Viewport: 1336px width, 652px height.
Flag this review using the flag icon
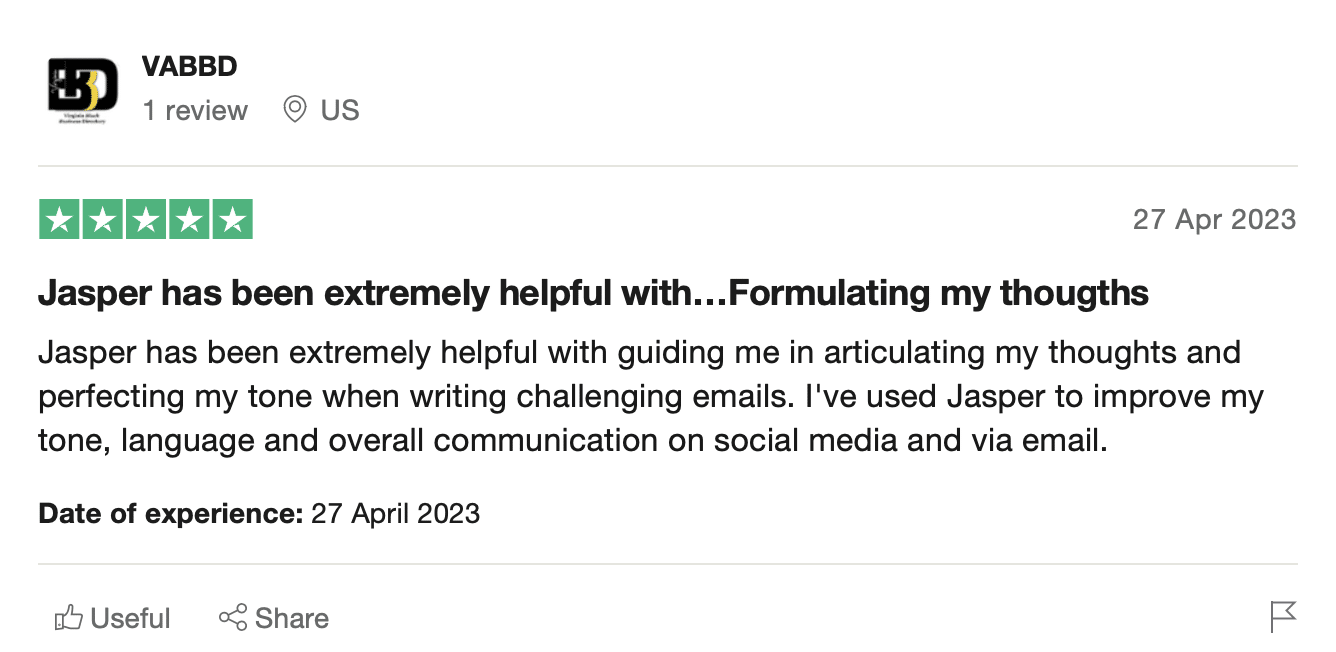tap(1283, 617)
